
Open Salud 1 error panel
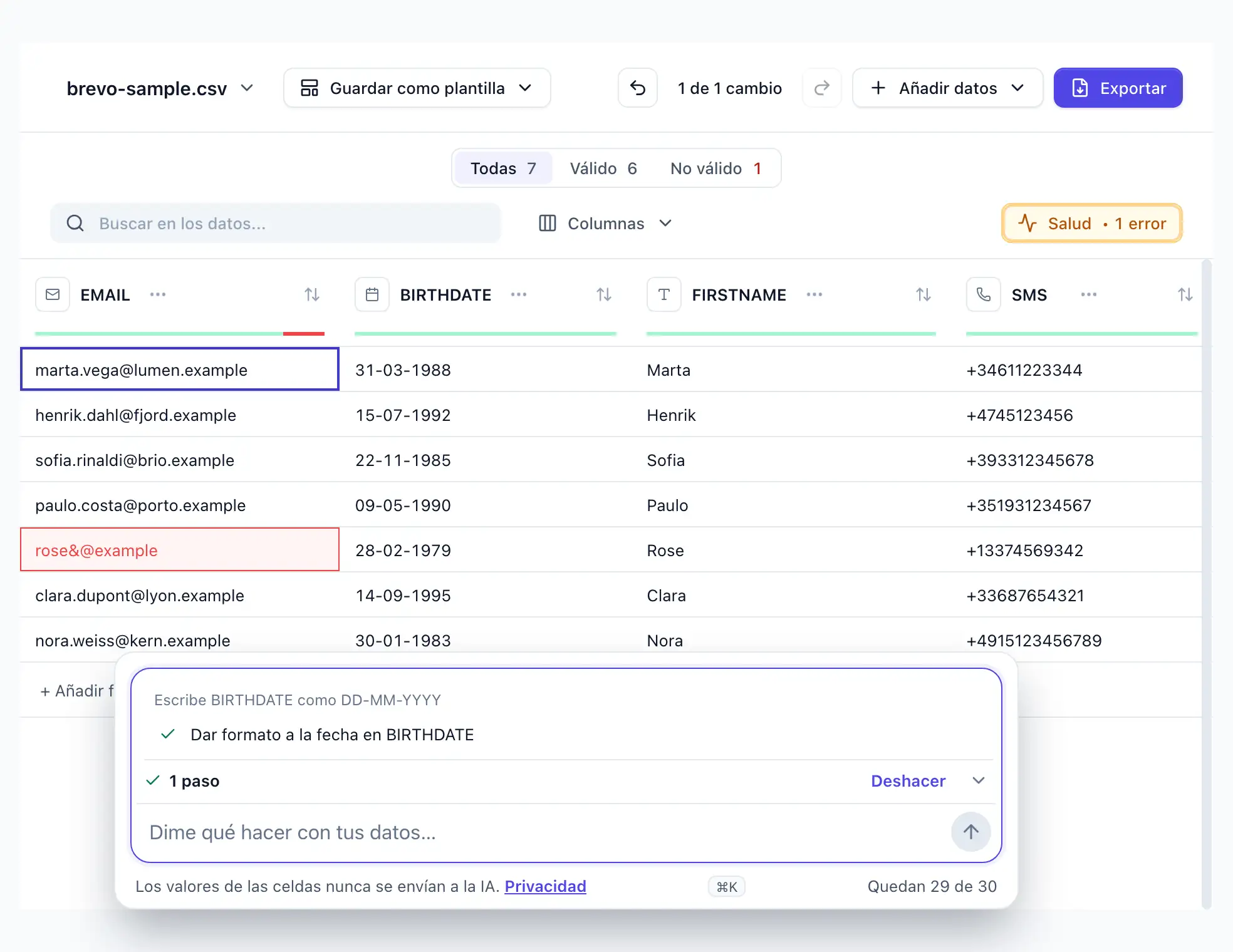pos(1092,223)
